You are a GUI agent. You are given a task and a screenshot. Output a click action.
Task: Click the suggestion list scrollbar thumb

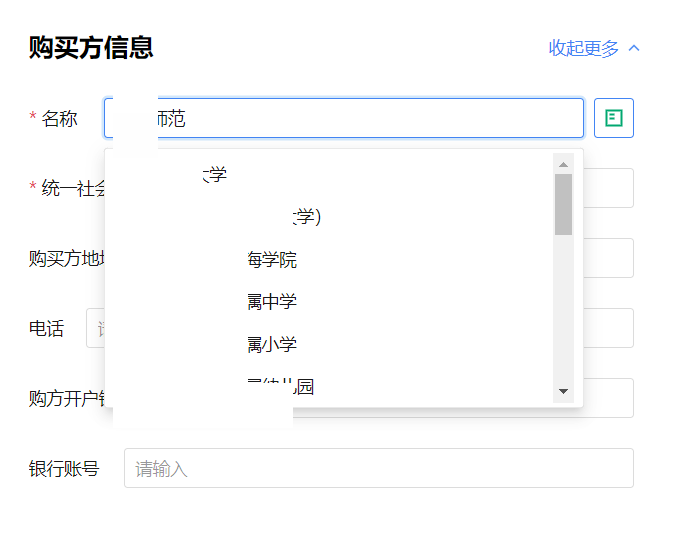click(563, 204)
